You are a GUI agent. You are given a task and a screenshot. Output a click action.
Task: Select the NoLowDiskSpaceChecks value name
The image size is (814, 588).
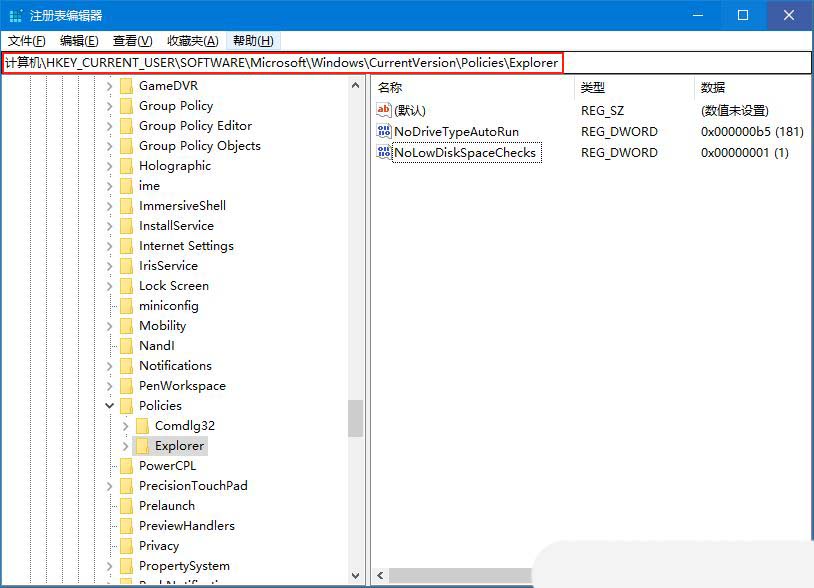[465, 153]
